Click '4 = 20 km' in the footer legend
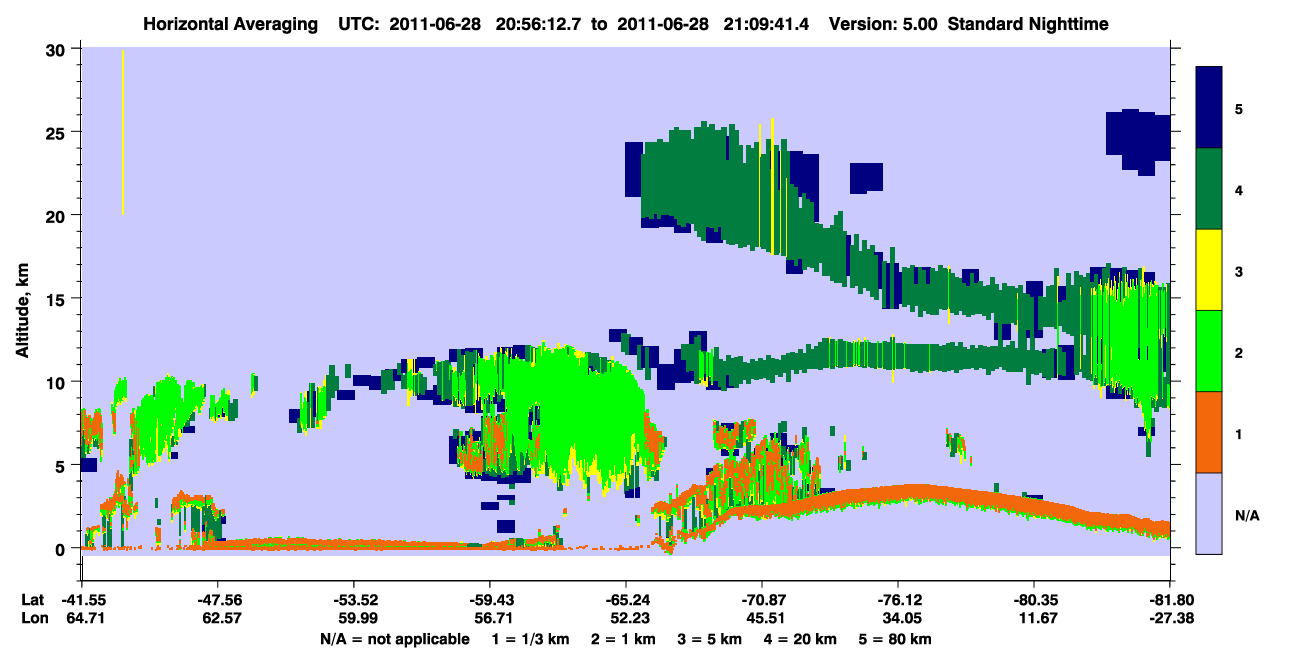 pos(801,639)
